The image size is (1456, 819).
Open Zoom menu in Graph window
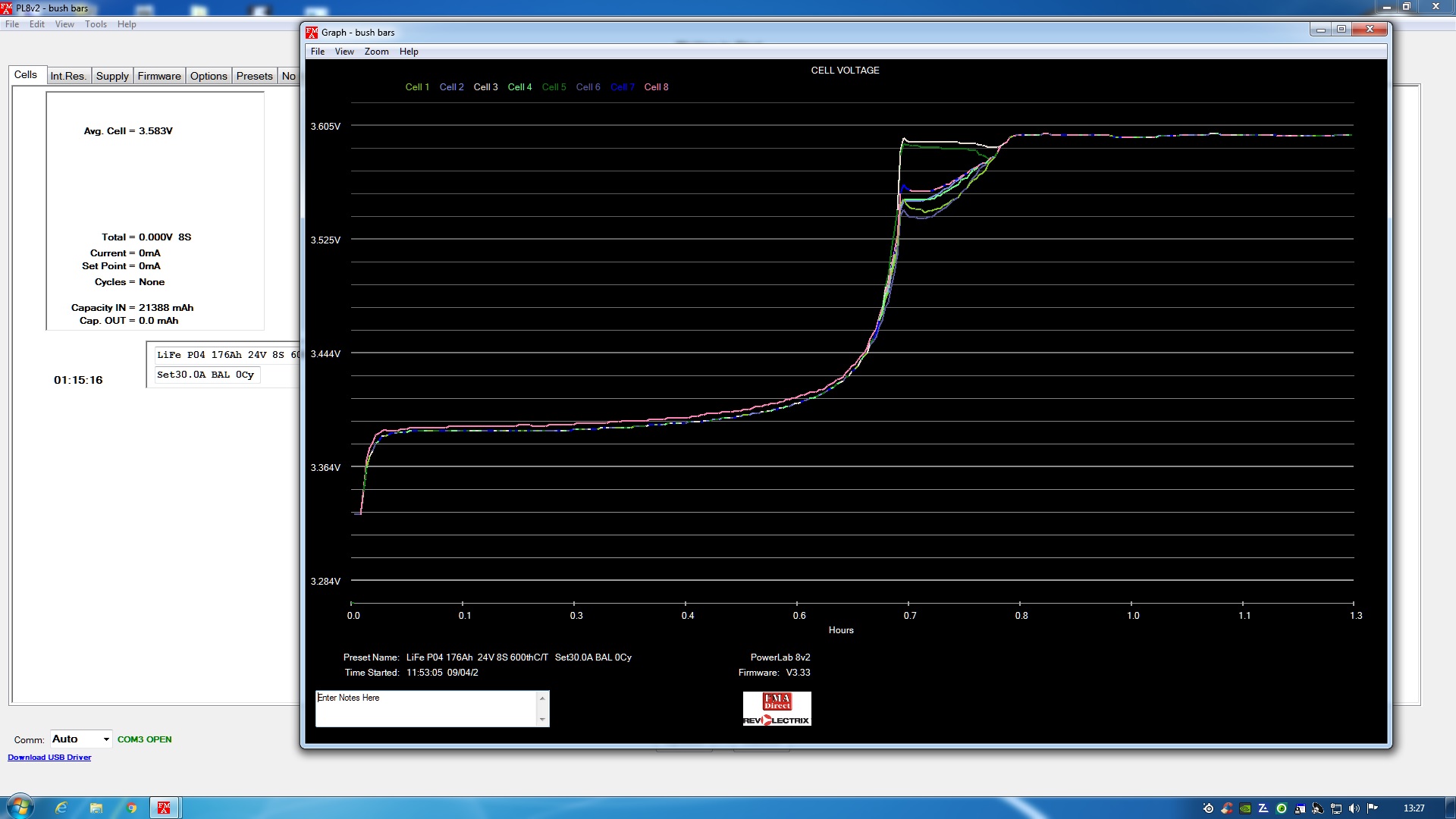tap(376, 52)
